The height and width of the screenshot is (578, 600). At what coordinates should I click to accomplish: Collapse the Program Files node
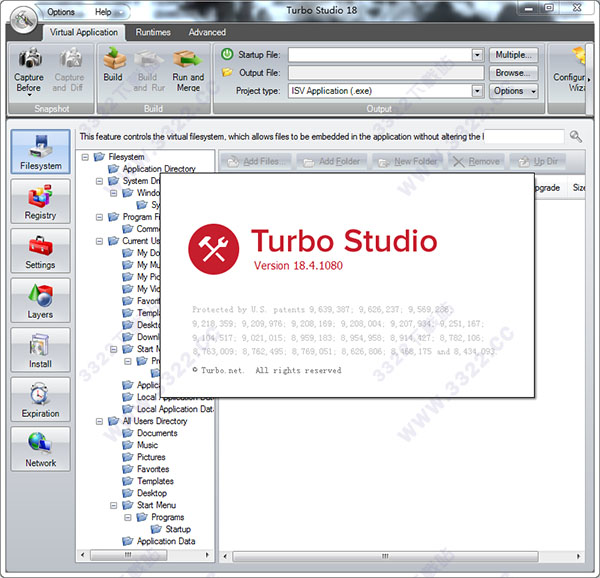(x=99, y=217)
